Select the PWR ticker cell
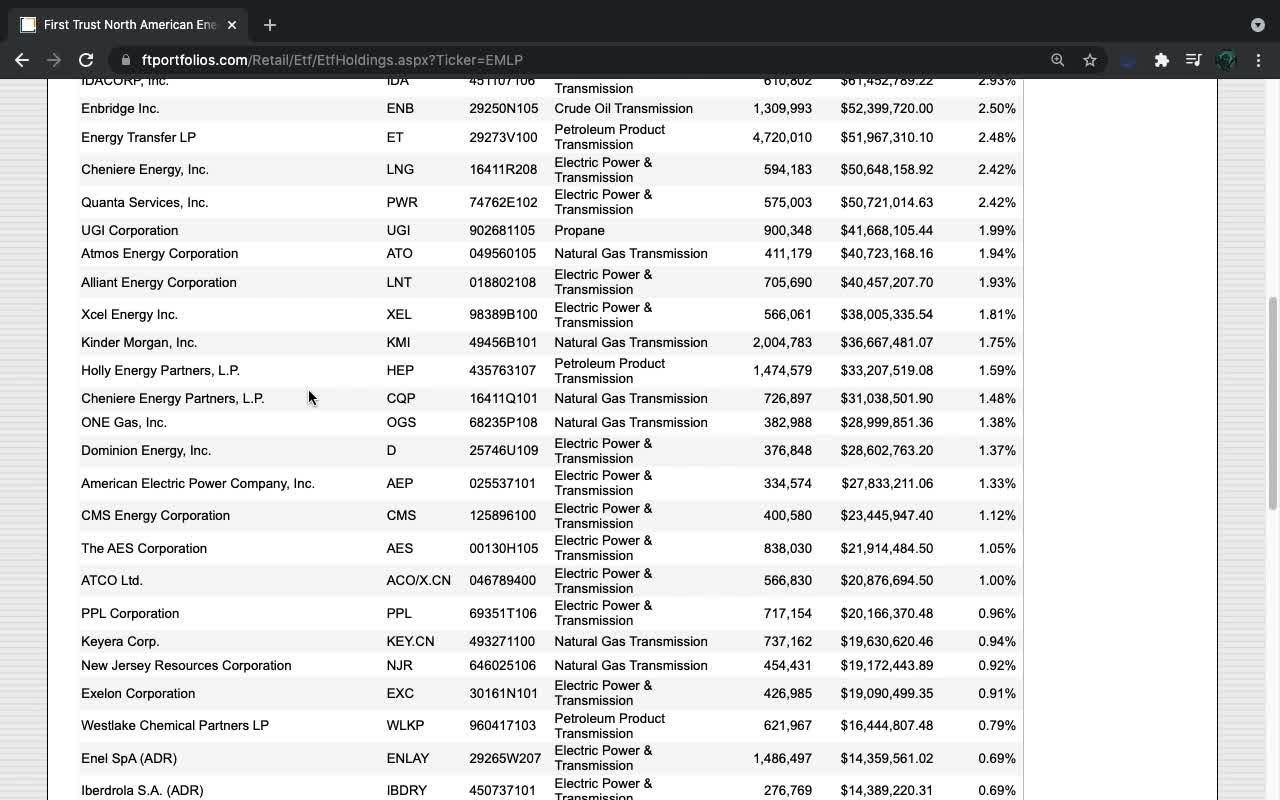 tap(402, 202)
